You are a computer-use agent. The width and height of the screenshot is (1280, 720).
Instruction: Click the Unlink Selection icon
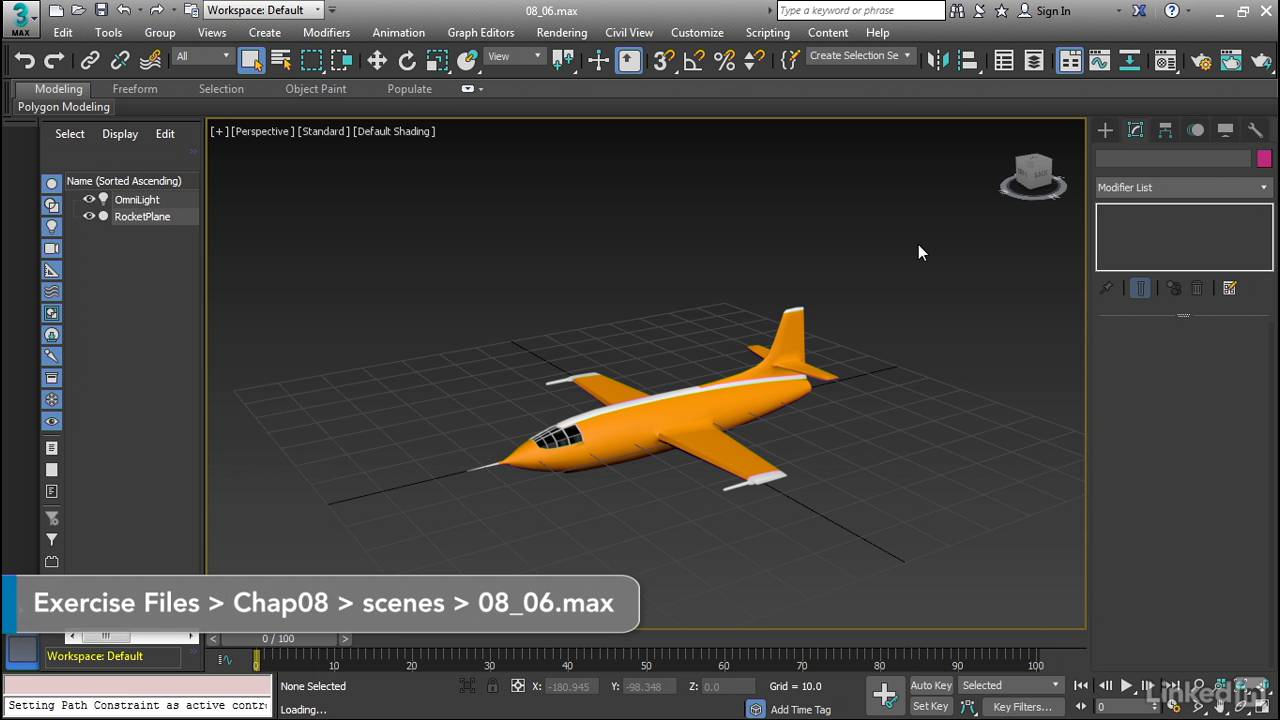pyautogui.click(x=120, y=61)
